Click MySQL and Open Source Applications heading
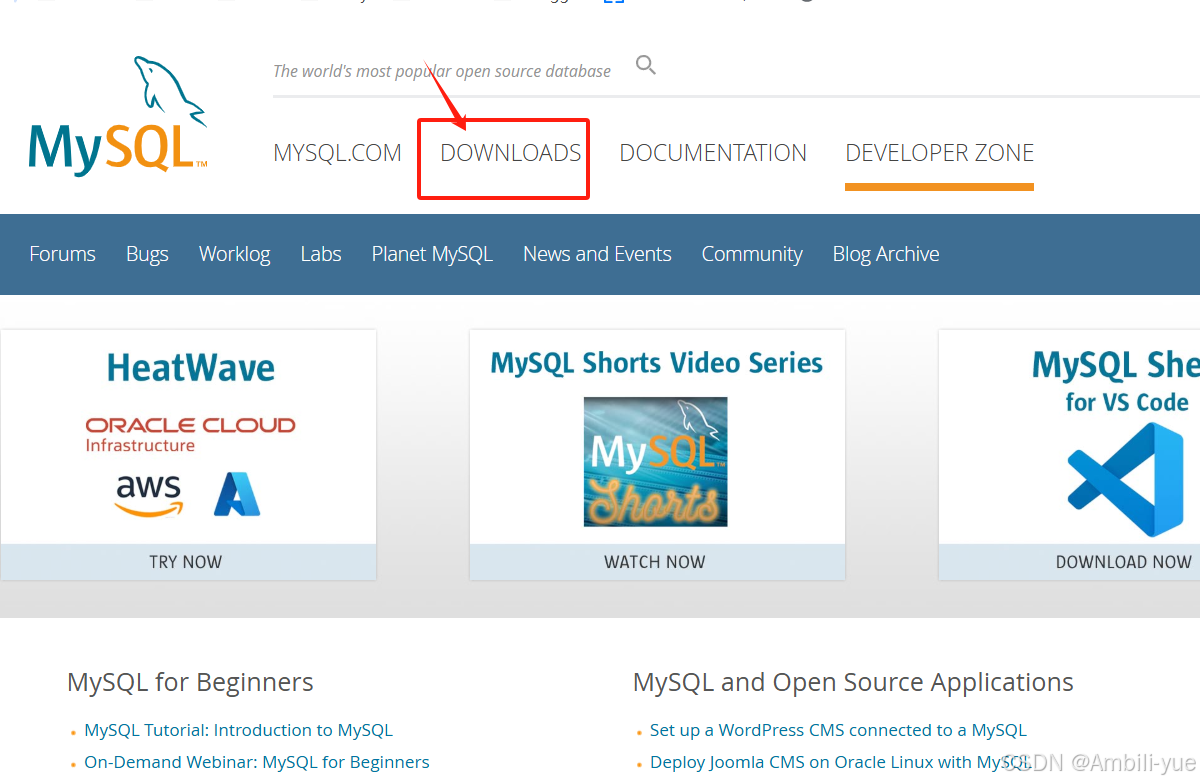The height and width of the screenshot is (782, 1200). pos(853,682)
